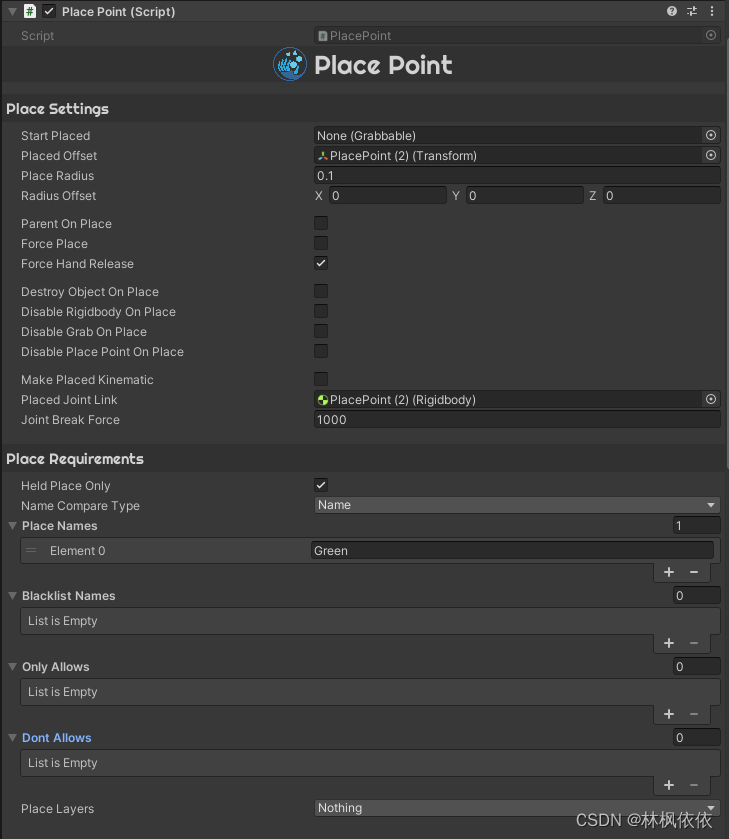Add an entry to Dont Allows list
This screenshot has height=839, width=729.
[x=669, y=785]
